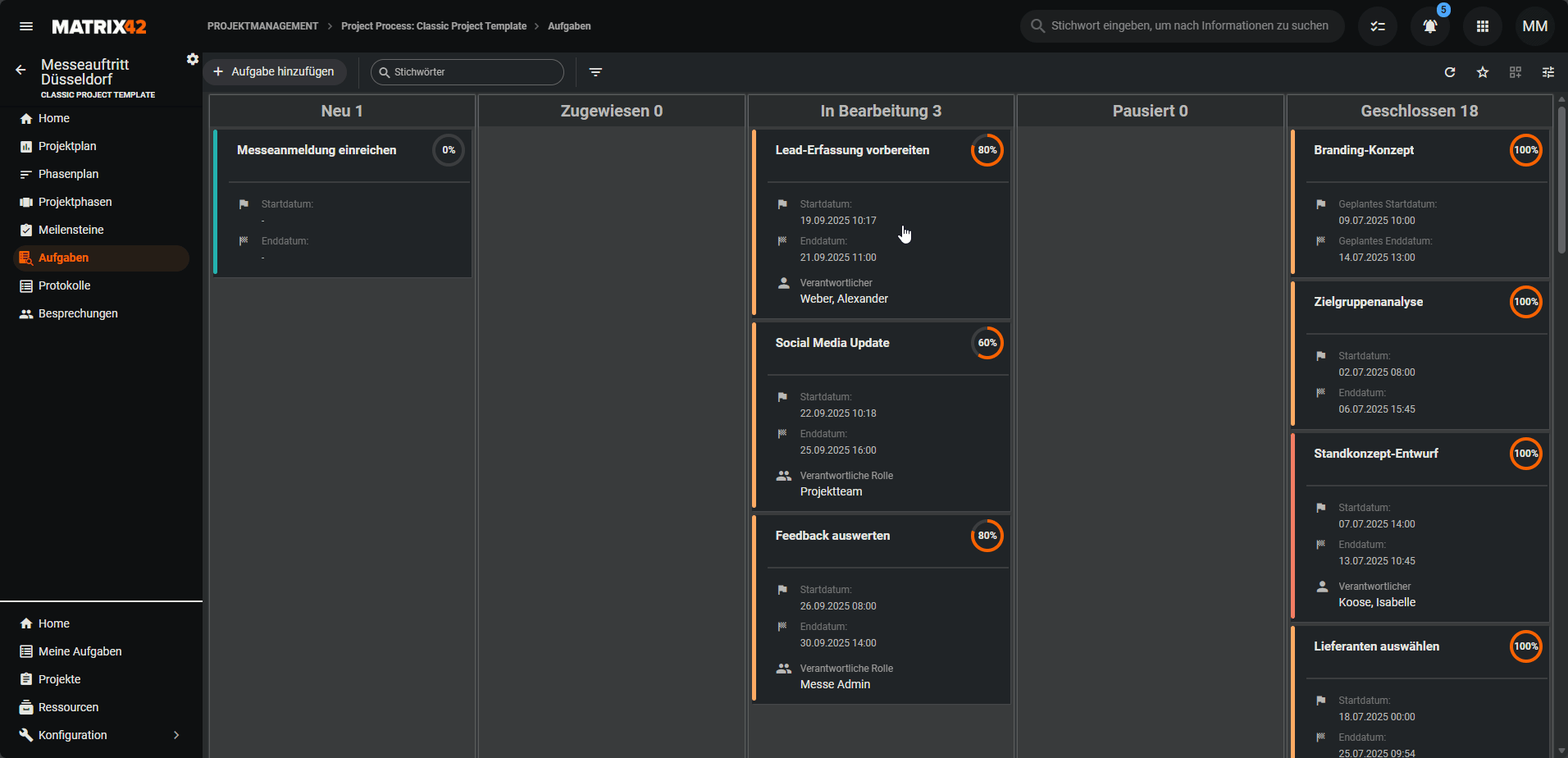This screenshot has width=1568, height=758.
Task: Click the Aufgabe hinzufügen button
Action: click(275, 72)
